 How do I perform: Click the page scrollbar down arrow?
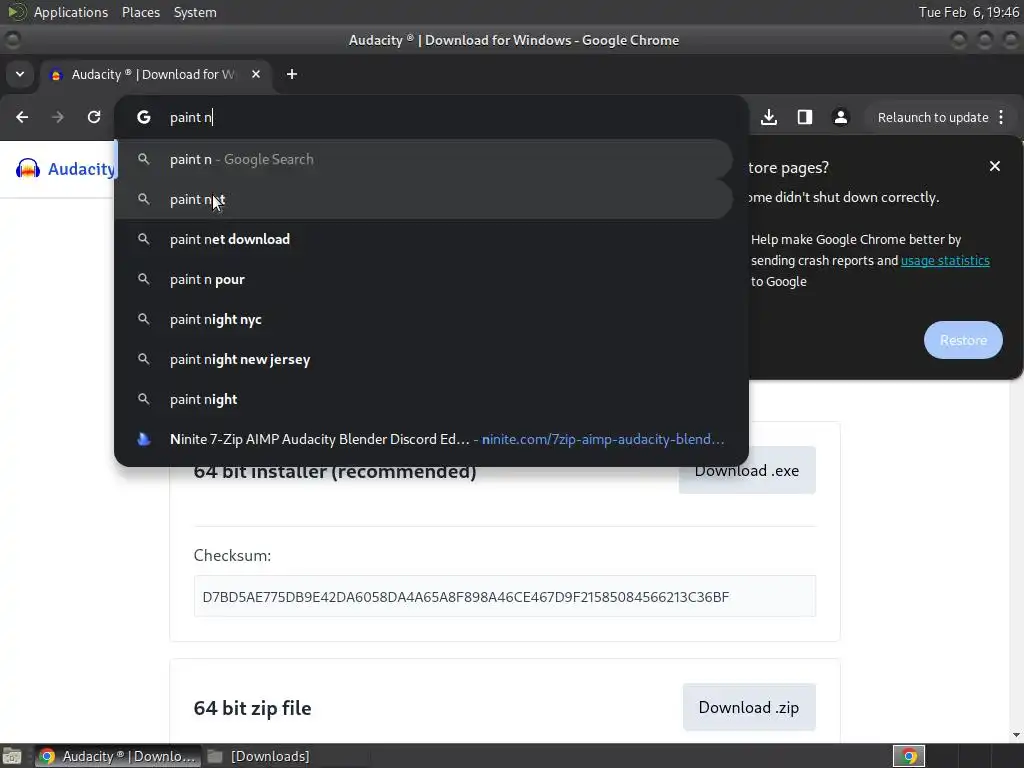[x=1016, y=735]
